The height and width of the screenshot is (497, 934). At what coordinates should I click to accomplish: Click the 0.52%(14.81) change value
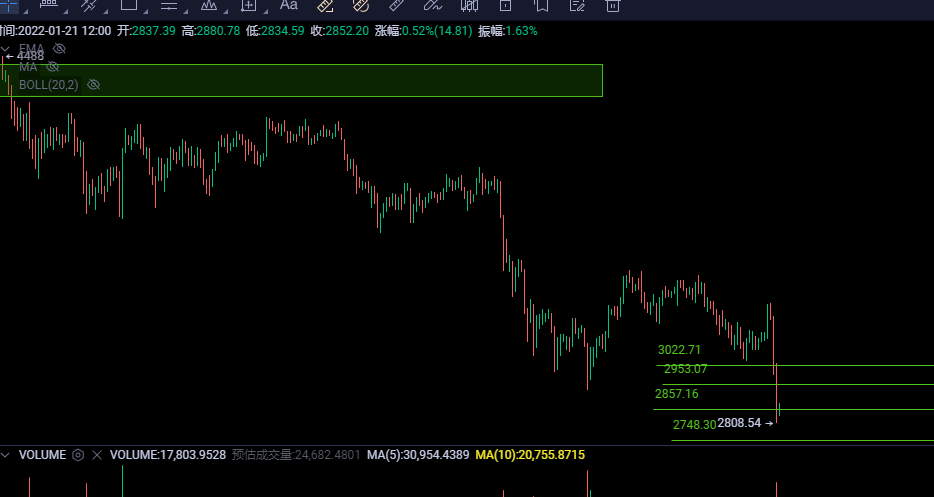[437, 31]
